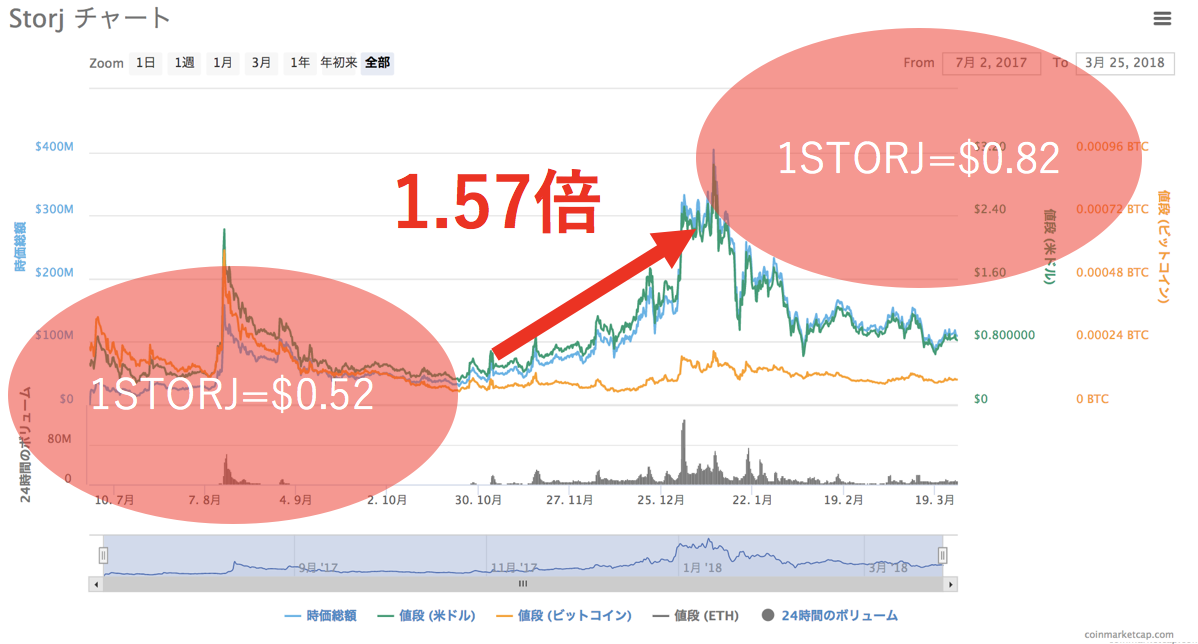
Task: Click the 0.00024 BTC axis label
Action: (1112, 335)
